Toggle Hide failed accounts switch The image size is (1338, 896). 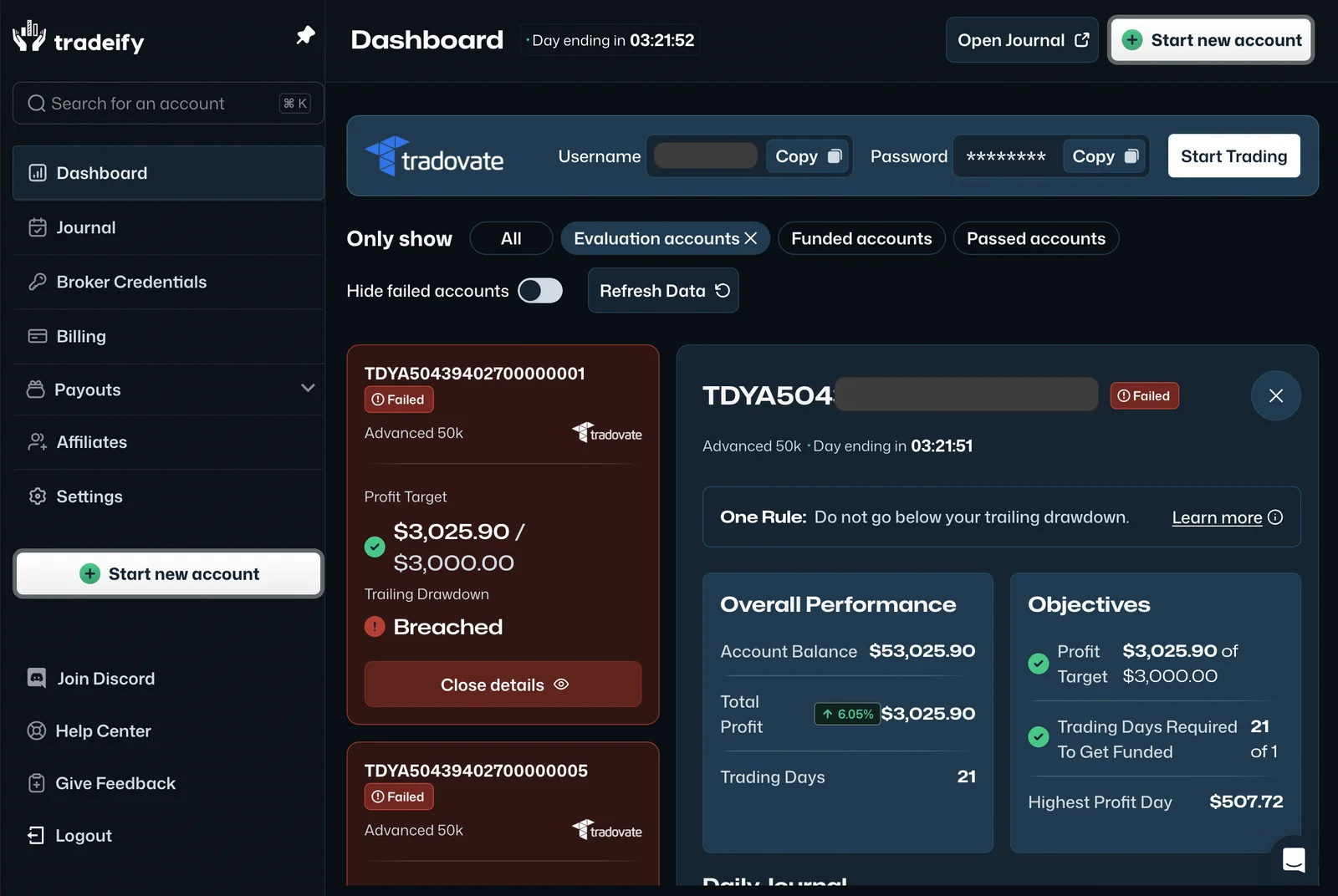pos(540,291)
